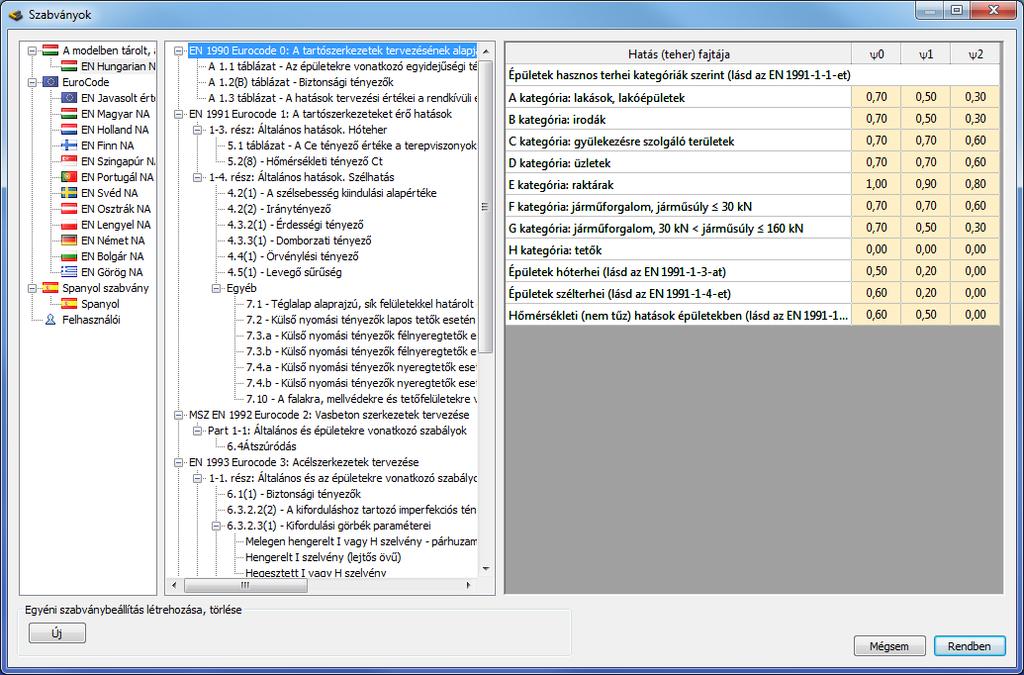1024x675 pixels.
Task: Click the up arrow of the tree's vertical scrollbar
Action: [486, 51]
